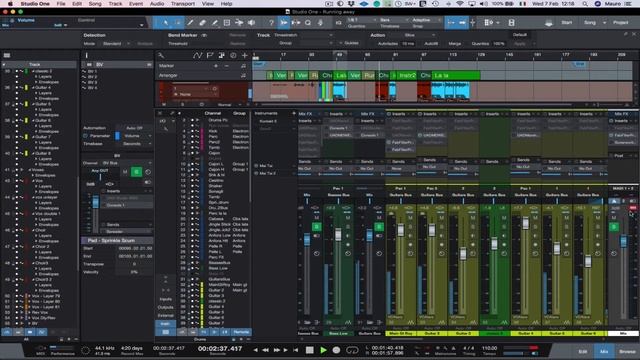Click the Record button in transport
This screenshot has width=640, height=360.
(x=336, y=350)
